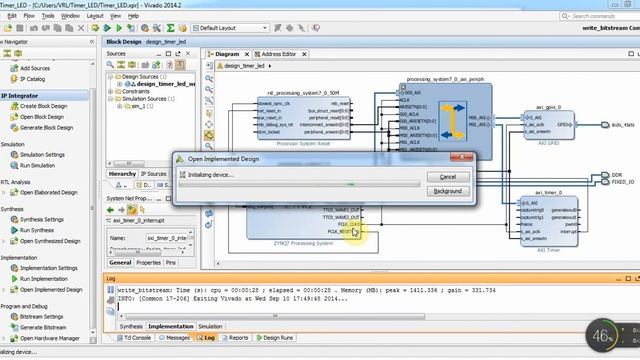This screenshot has width=640, height=360.
Task: Pause the log output icon
Action: (x=111, y=290)
